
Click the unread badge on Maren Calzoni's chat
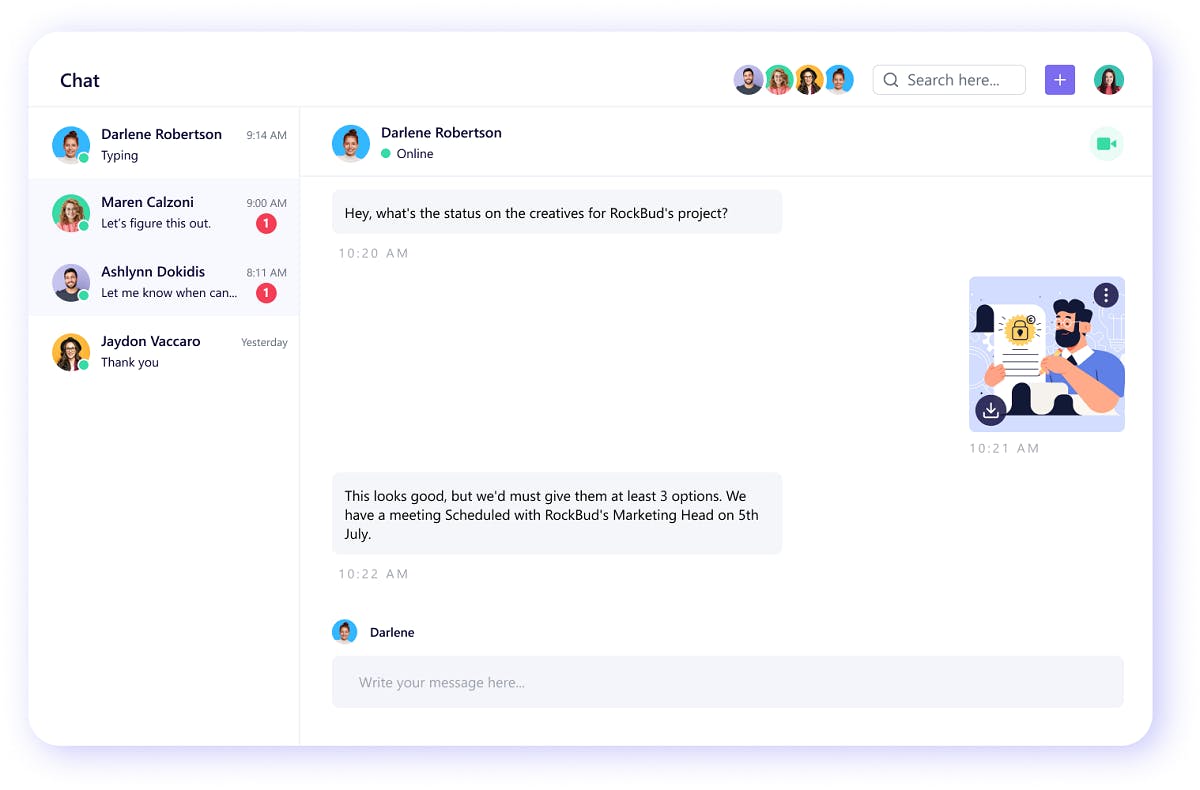coord(265,223)
